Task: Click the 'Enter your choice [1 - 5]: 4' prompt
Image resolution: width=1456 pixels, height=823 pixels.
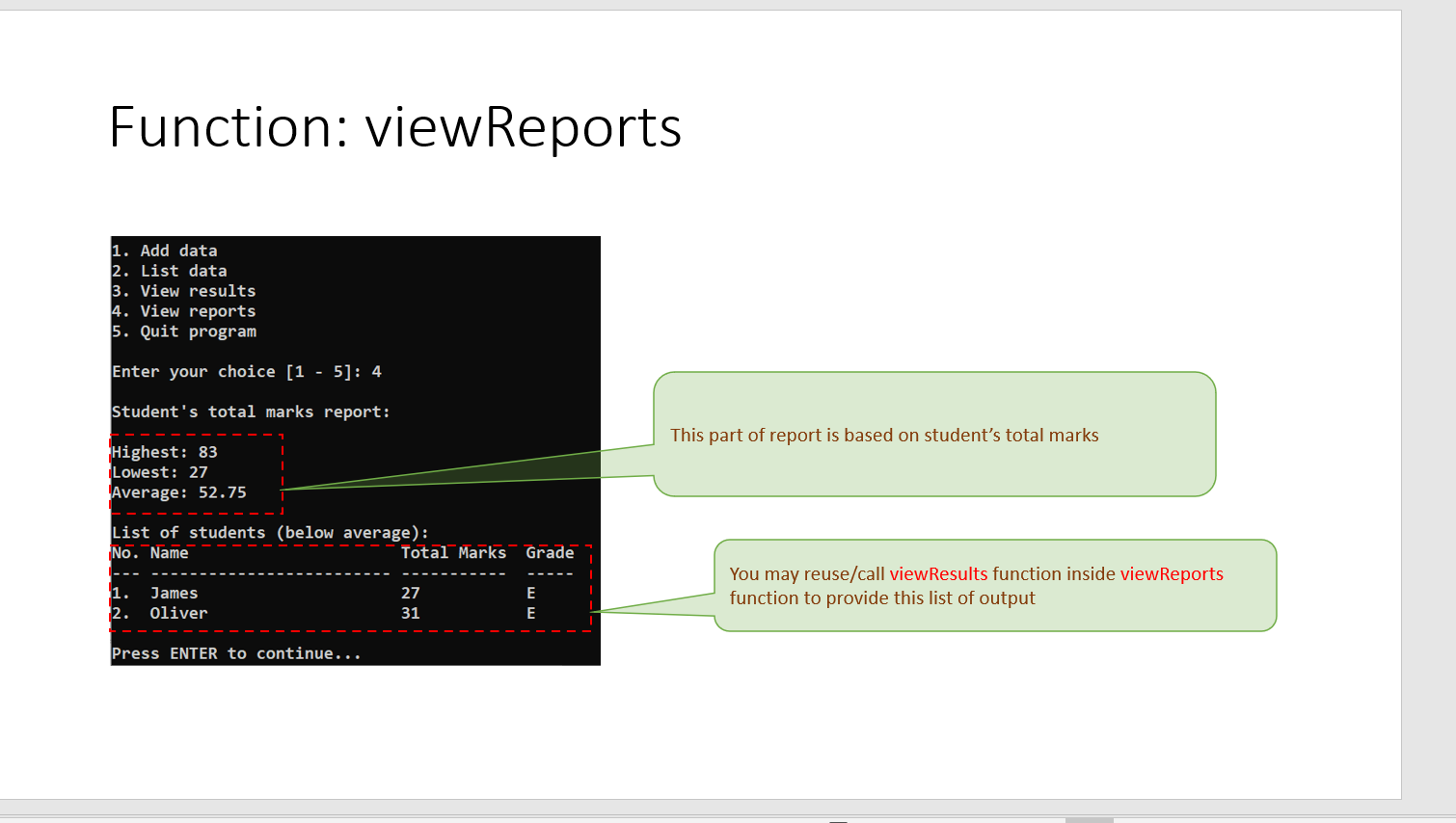Action: click(247, 372)
